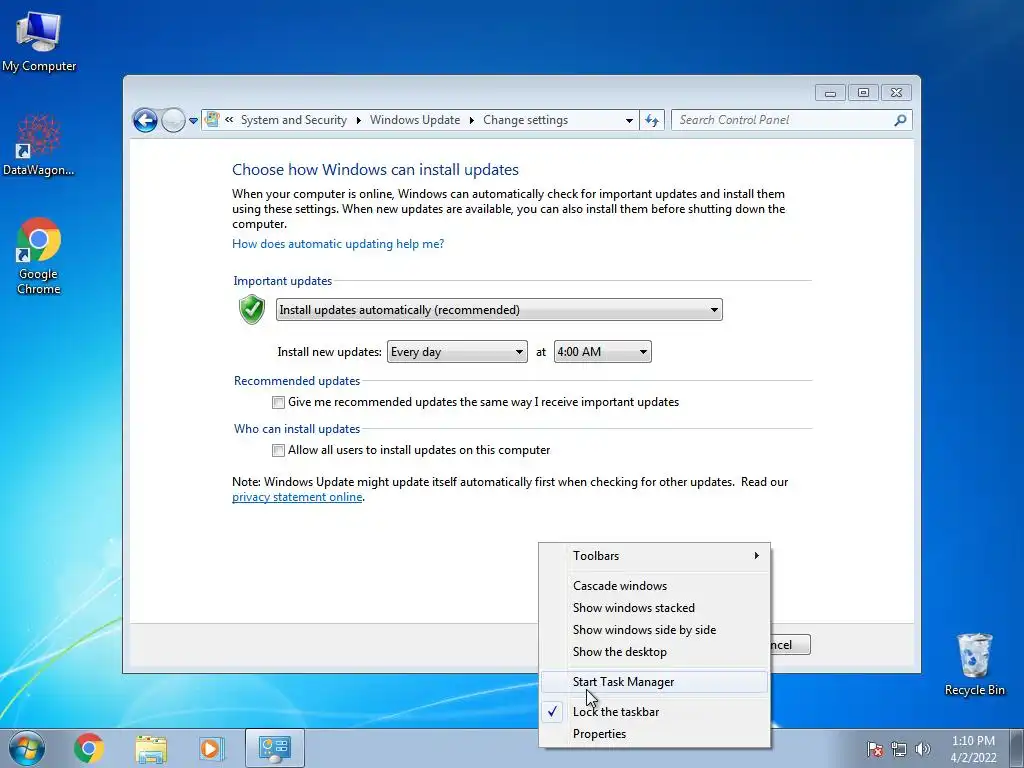Enable Give me recommended updates checkbox
The height and width of the screenshot is (768, 1024).
[278, 402]
